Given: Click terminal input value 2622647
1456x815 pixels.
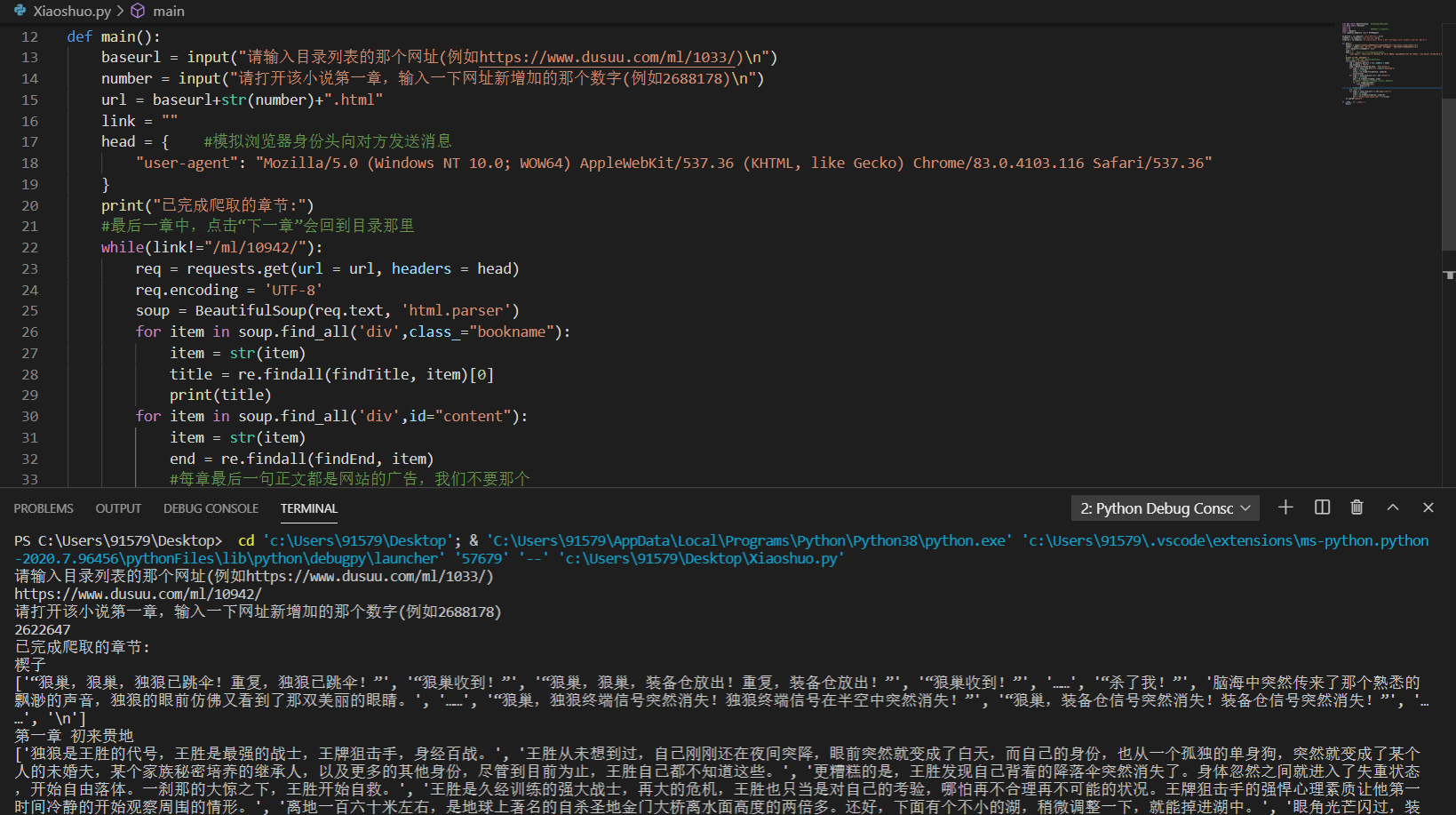Looking at the screenshot, I should click(43, 629).
